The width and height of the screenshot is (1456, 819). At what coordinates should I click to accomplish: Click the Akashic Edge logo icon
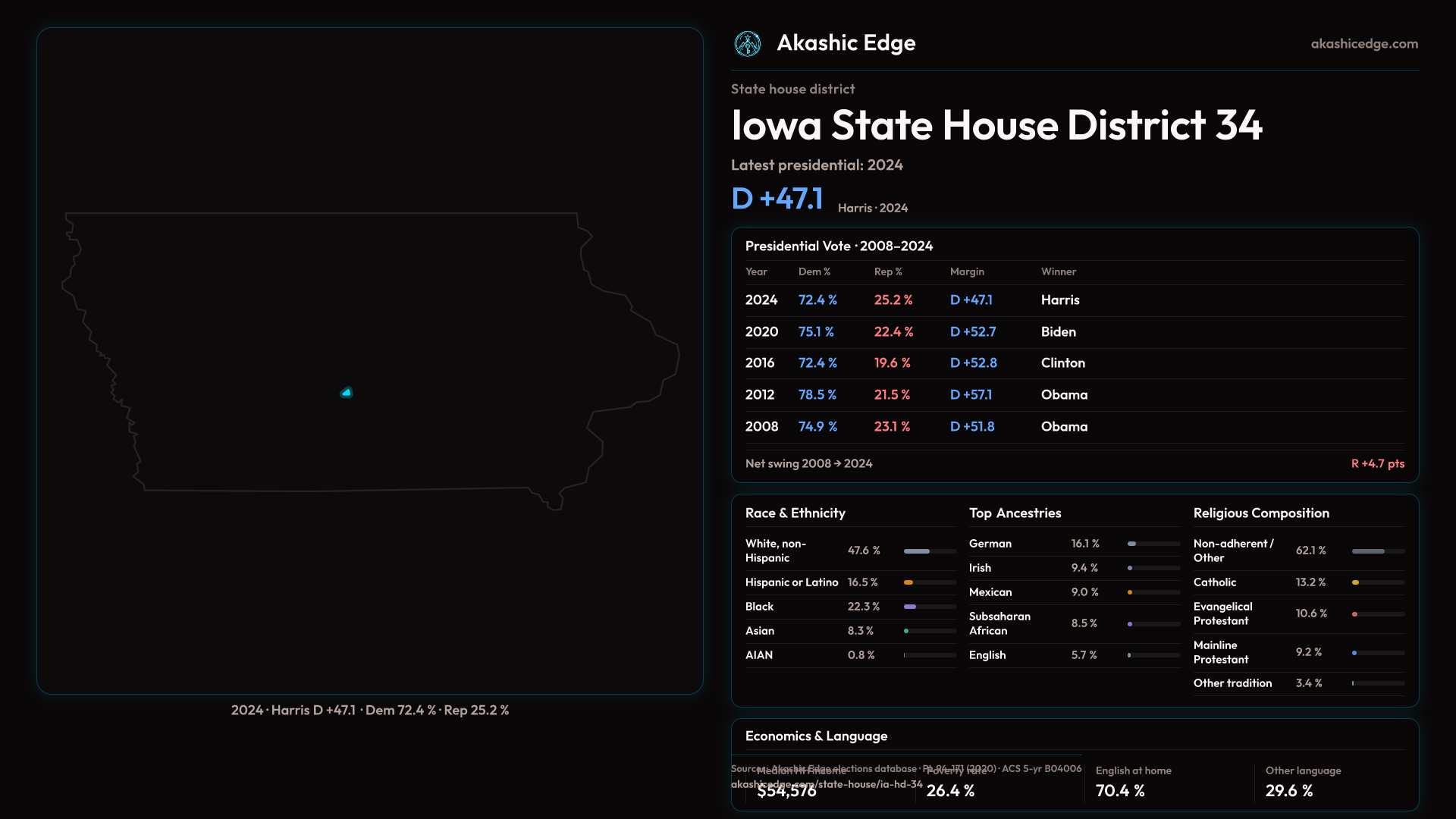pyautogui.click(x=748, y=44)
